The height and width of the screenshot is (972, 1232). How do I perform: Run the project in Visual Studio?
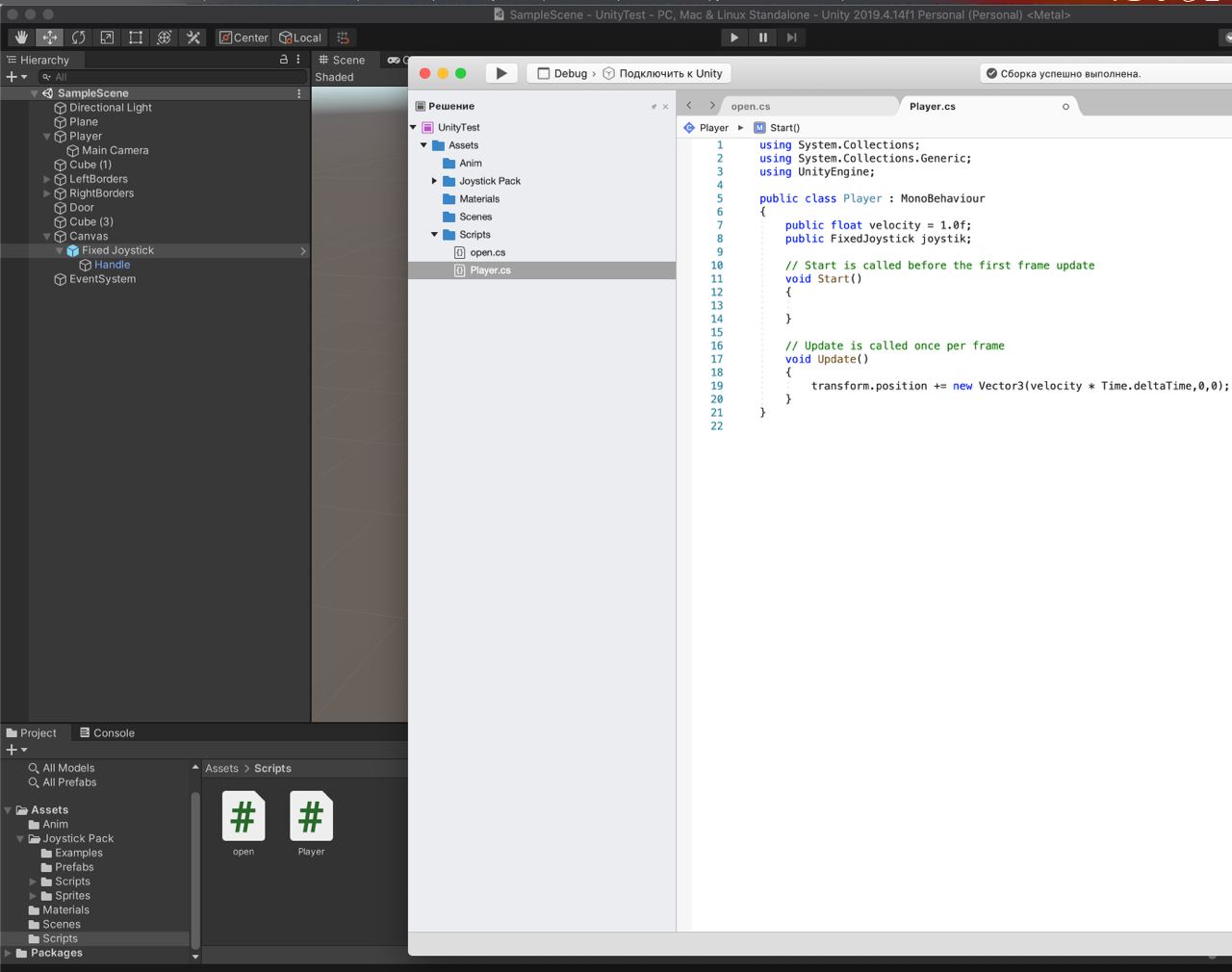tap(500, 73)
